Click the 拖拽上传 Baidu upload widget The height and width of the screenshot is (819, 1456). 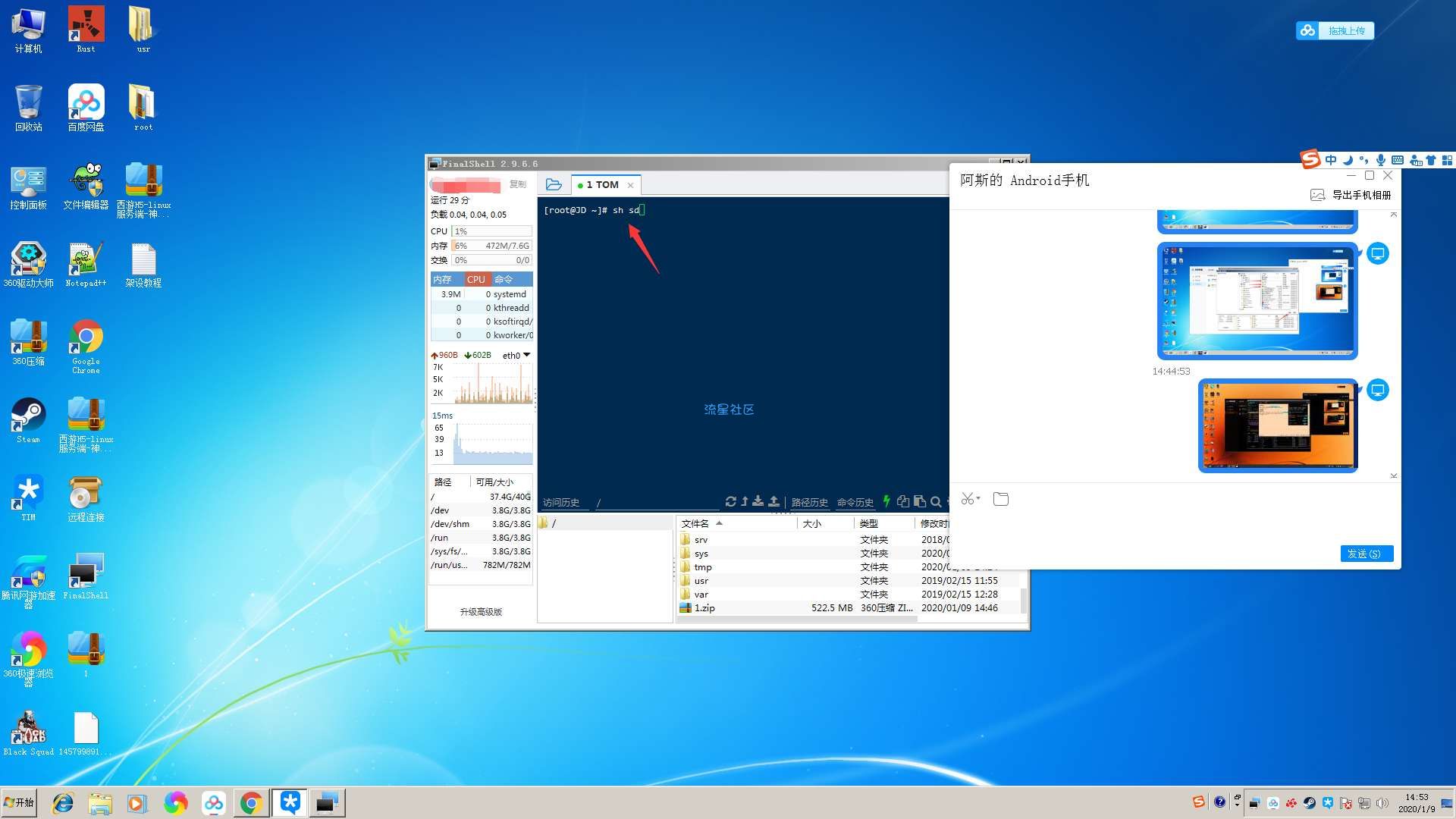pyautogui.click(x=1335, y=30)
